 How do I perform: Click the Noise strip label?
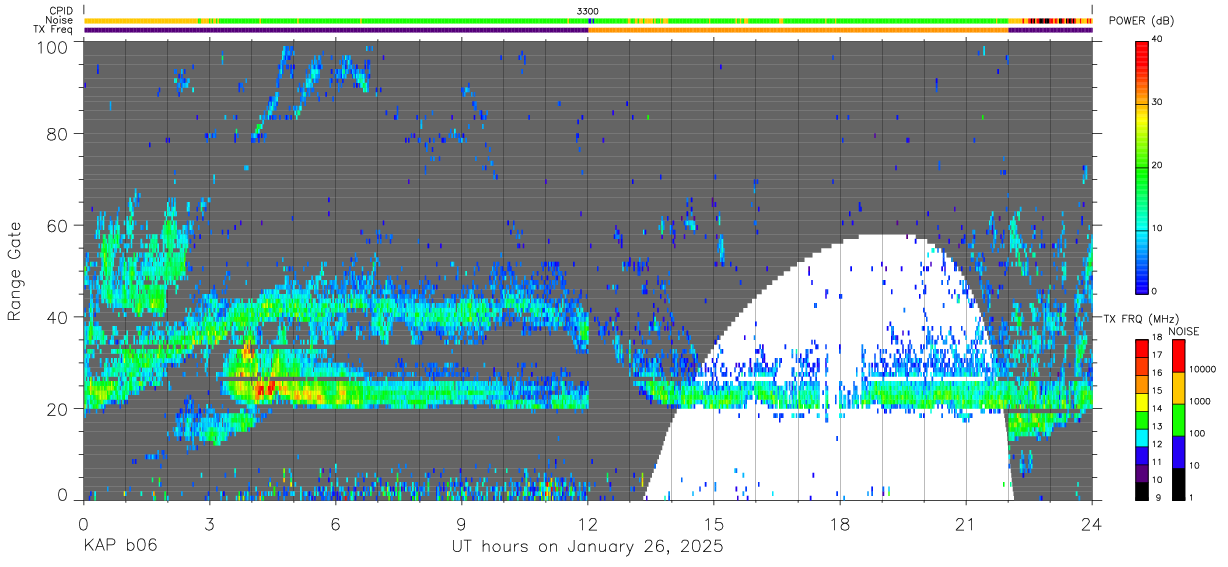point(60,20)
